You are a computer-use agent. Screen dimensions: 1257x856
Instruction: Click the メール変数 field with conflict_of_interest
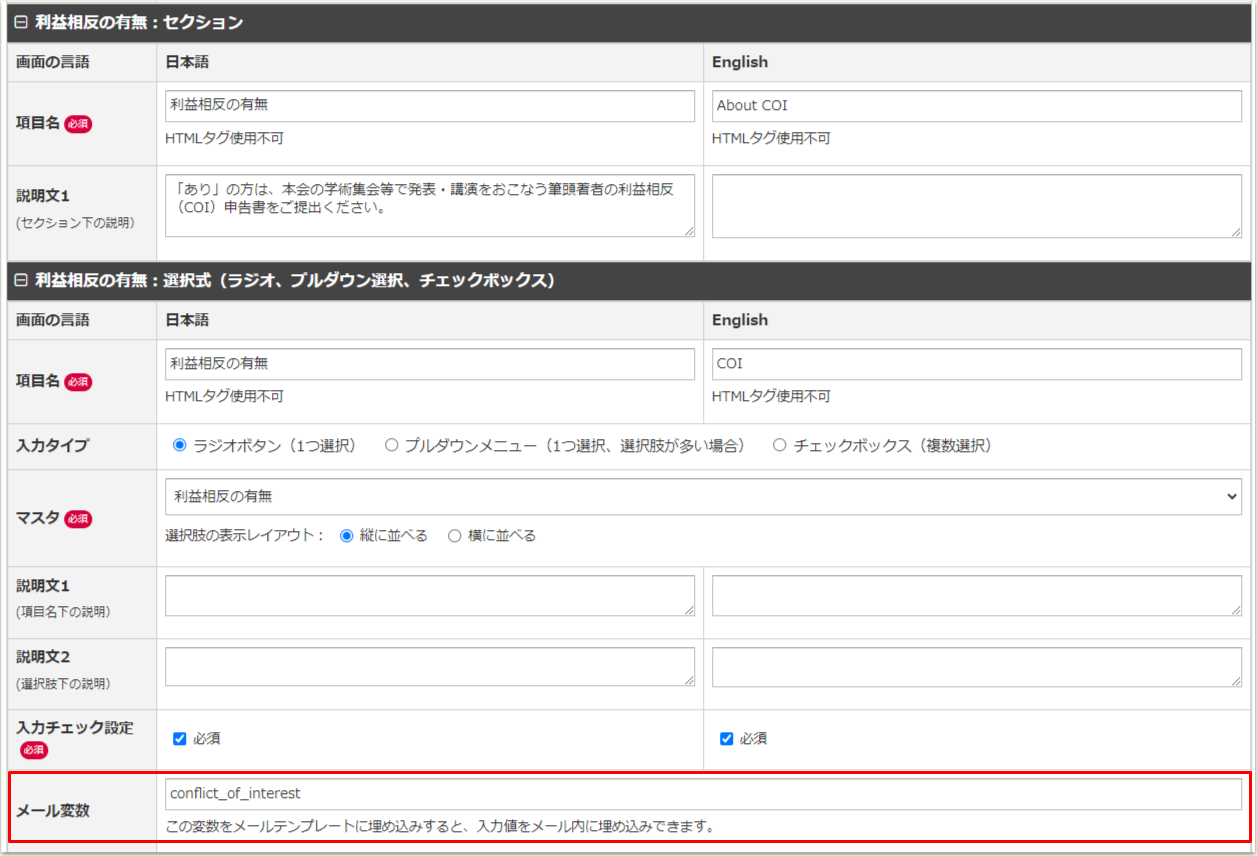pyautogui.click(x=703, y=794)
